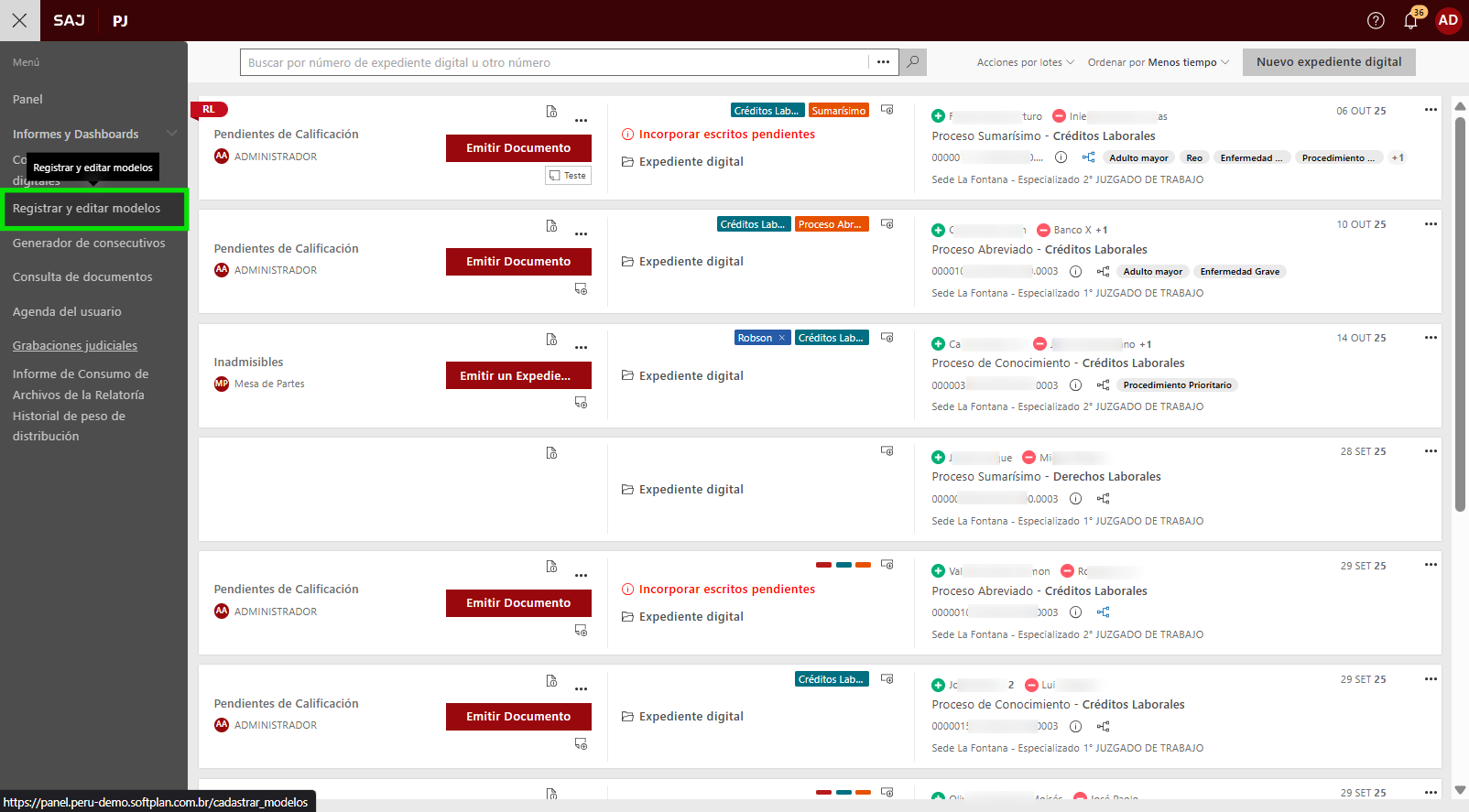Screen dimensions: 1469x812
Task: Click the document icon above the Inadmisibles task
Action: (x=551, y=340)
